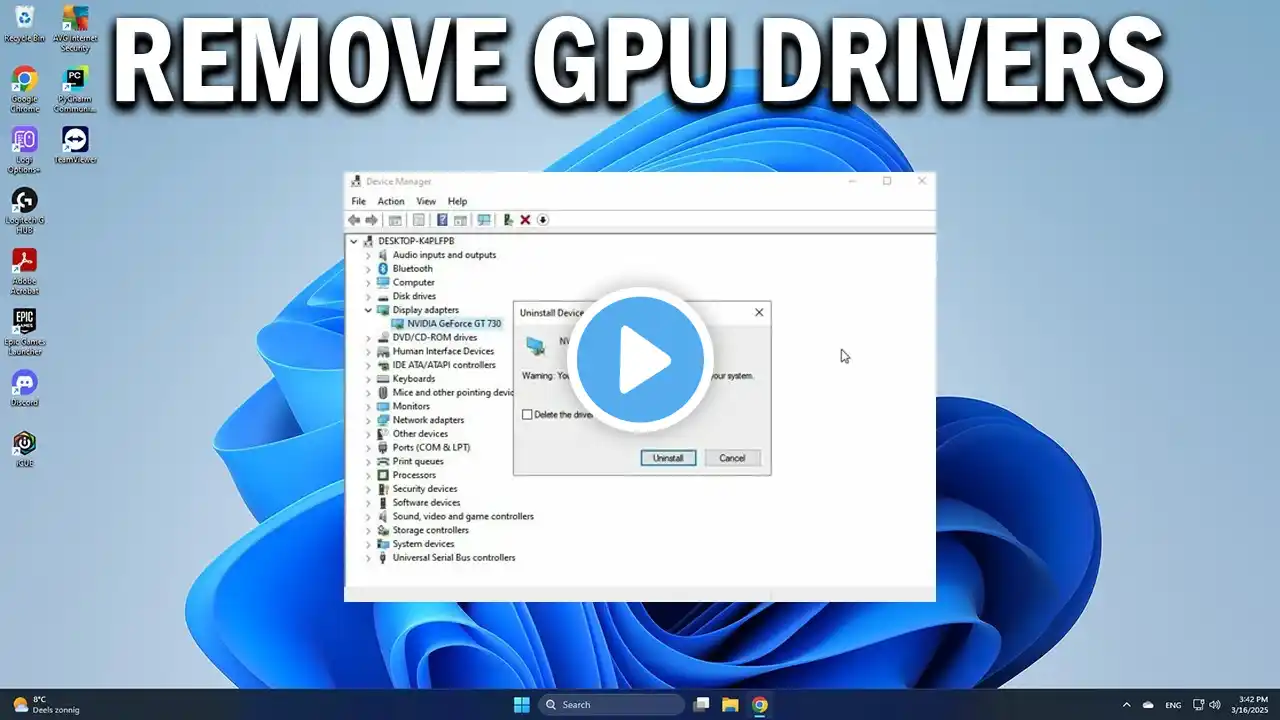Select the Logitech G HUB shortcut
The height and width of the screenshot is (720, 1280).
pos(24,211)
